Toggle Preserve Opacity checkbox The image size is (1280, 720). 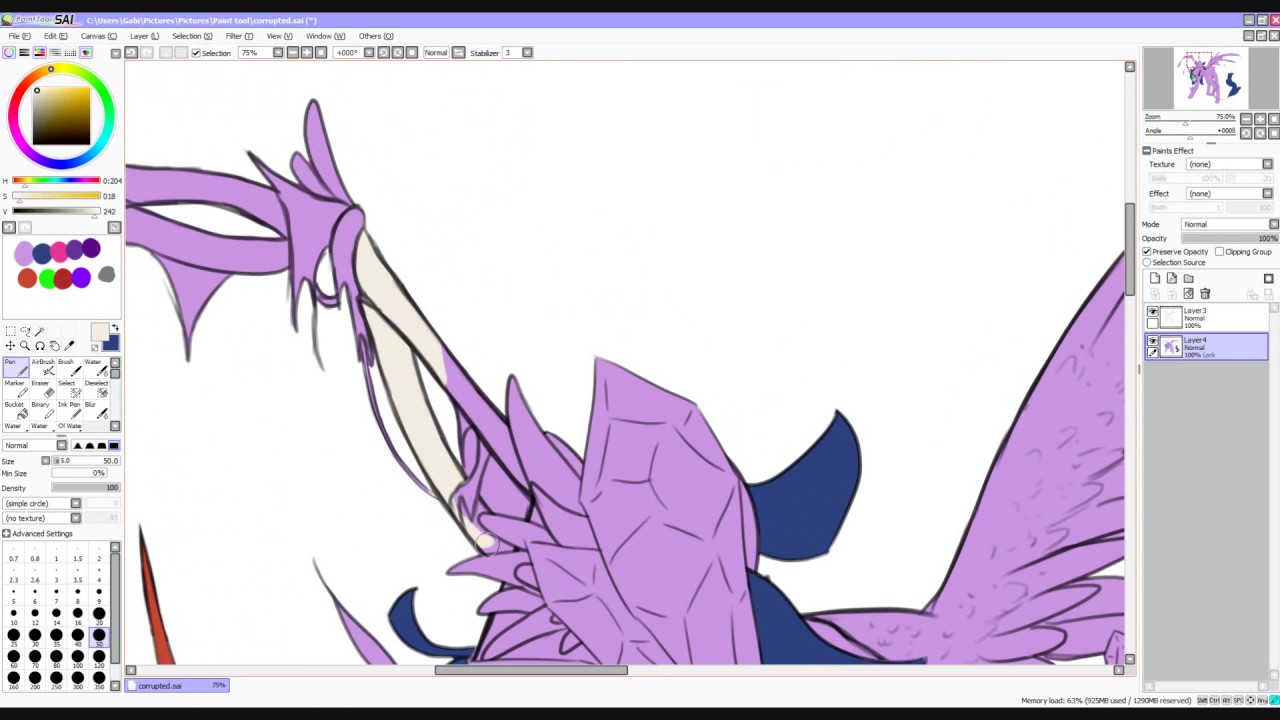[1147, 252]
